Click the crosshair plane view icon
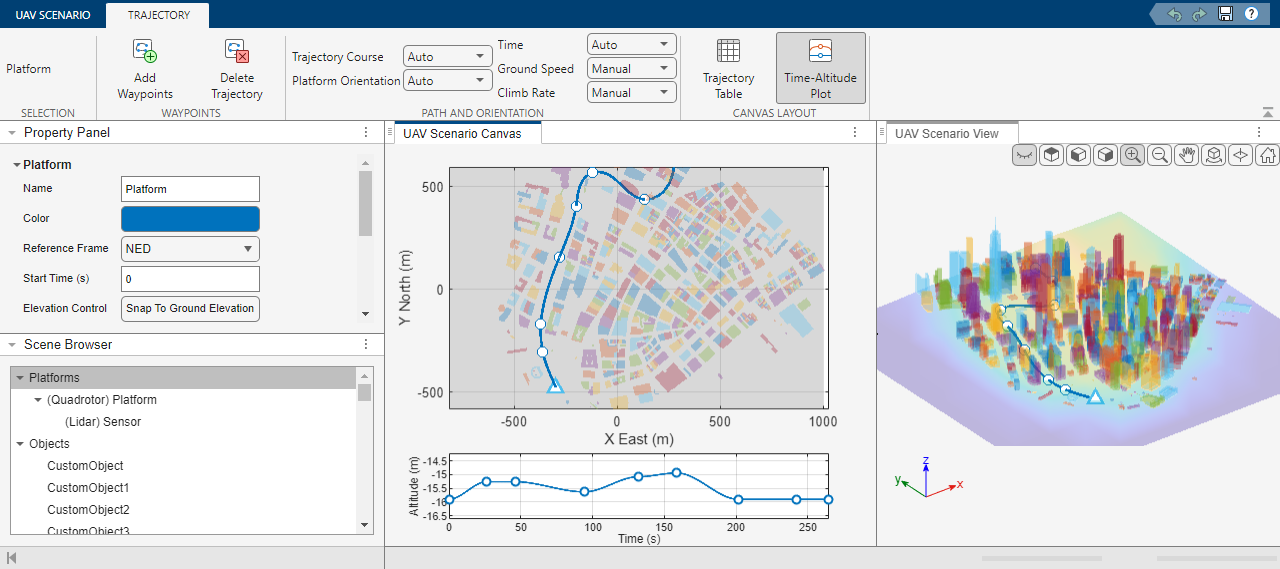This screenshot has height=569, width=1280. pos(1240,155)
